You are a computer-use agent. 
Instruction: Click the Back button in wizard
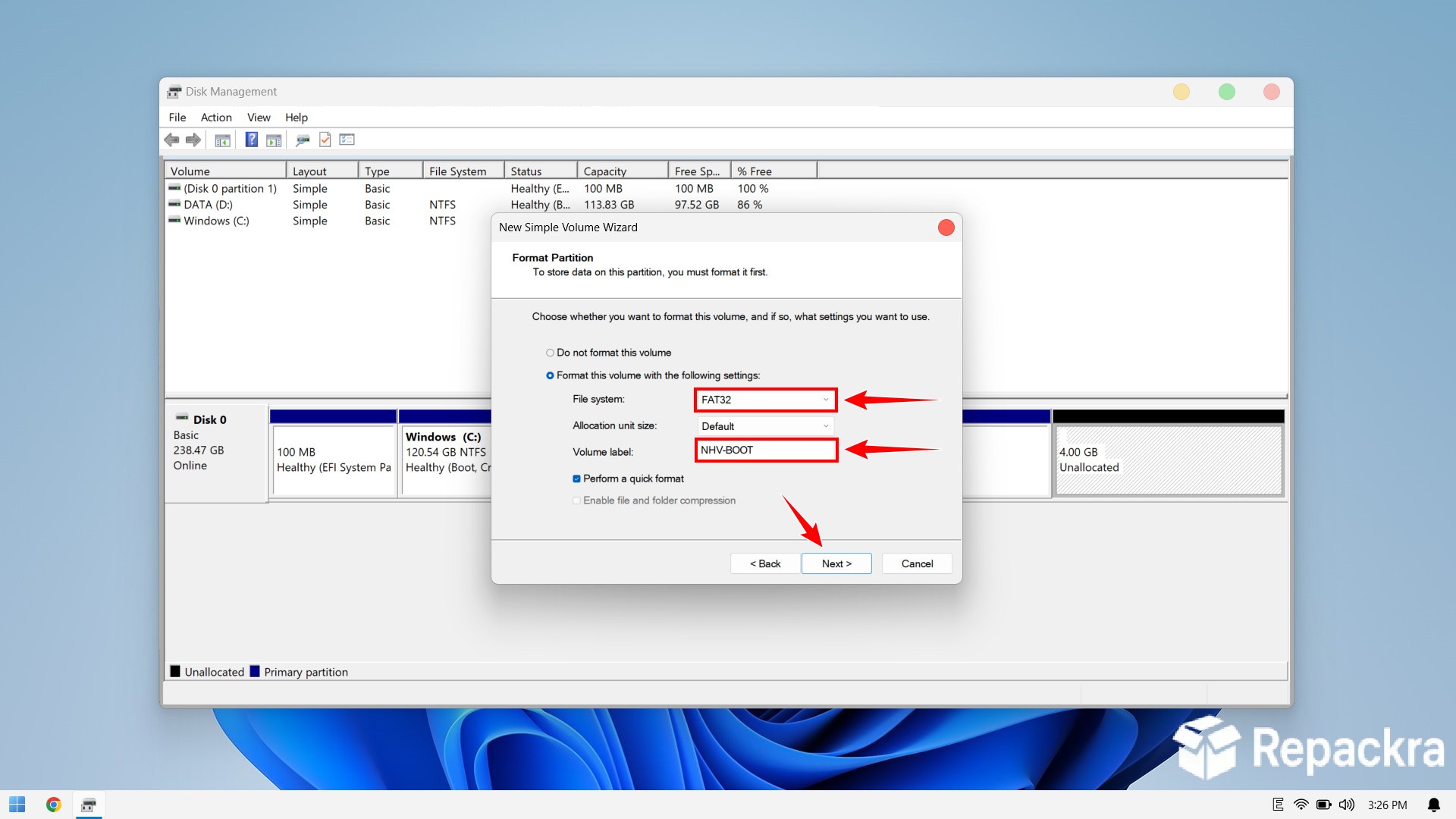[x=765, y=563]
